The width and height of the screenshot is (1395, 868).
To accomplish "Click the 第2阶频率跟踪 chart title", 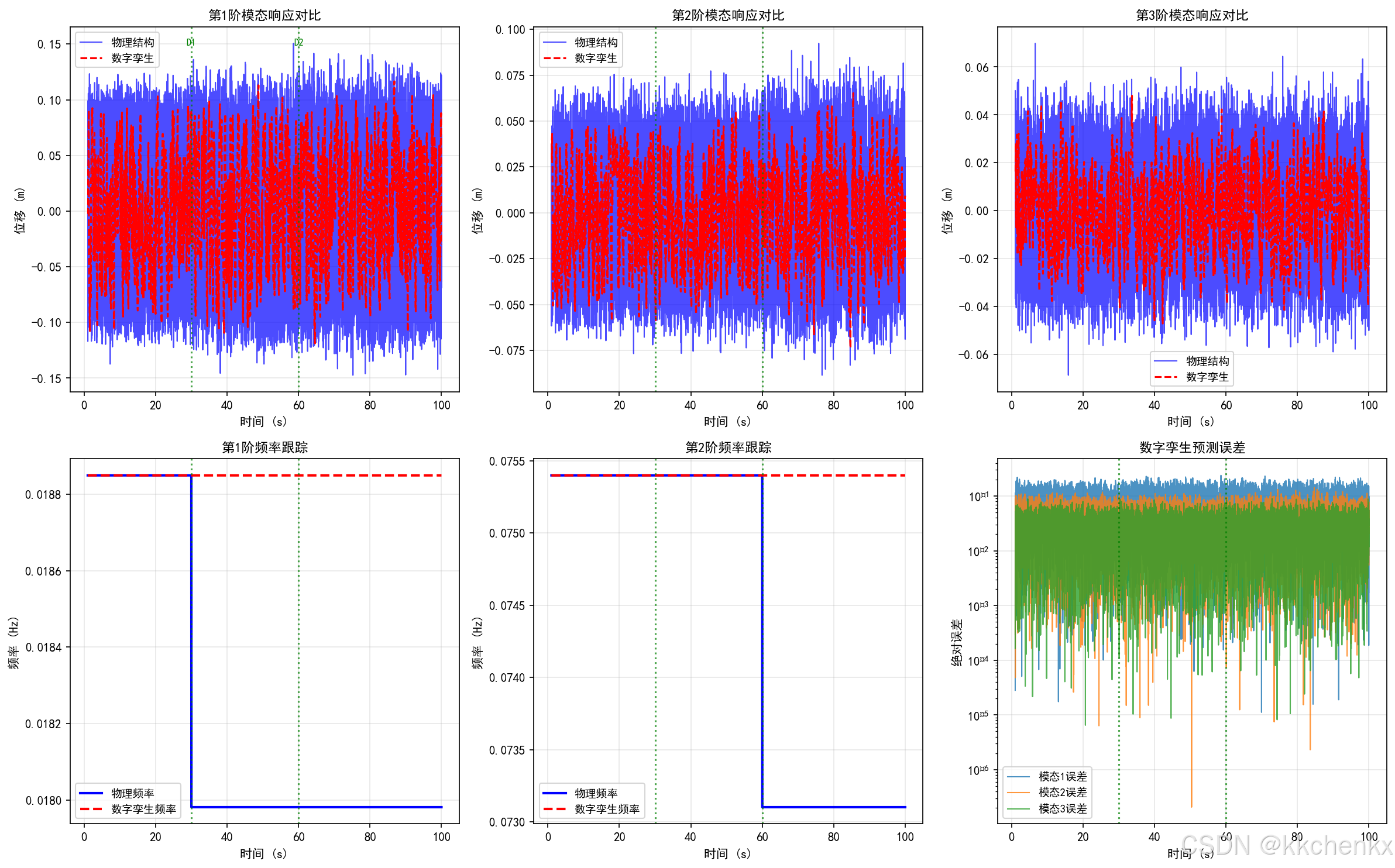I will (728, 447).
